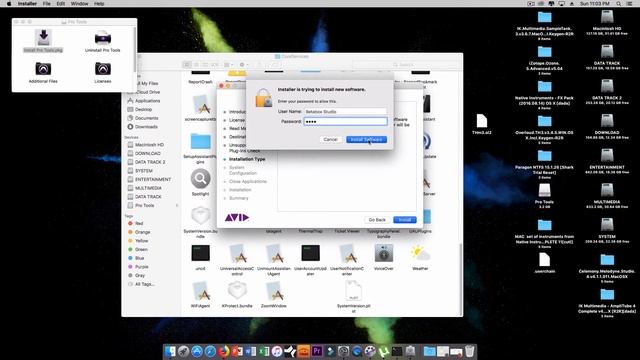Select the Weather icon in Finder
The width and height of the screenshot is (640, 360).
420,253
